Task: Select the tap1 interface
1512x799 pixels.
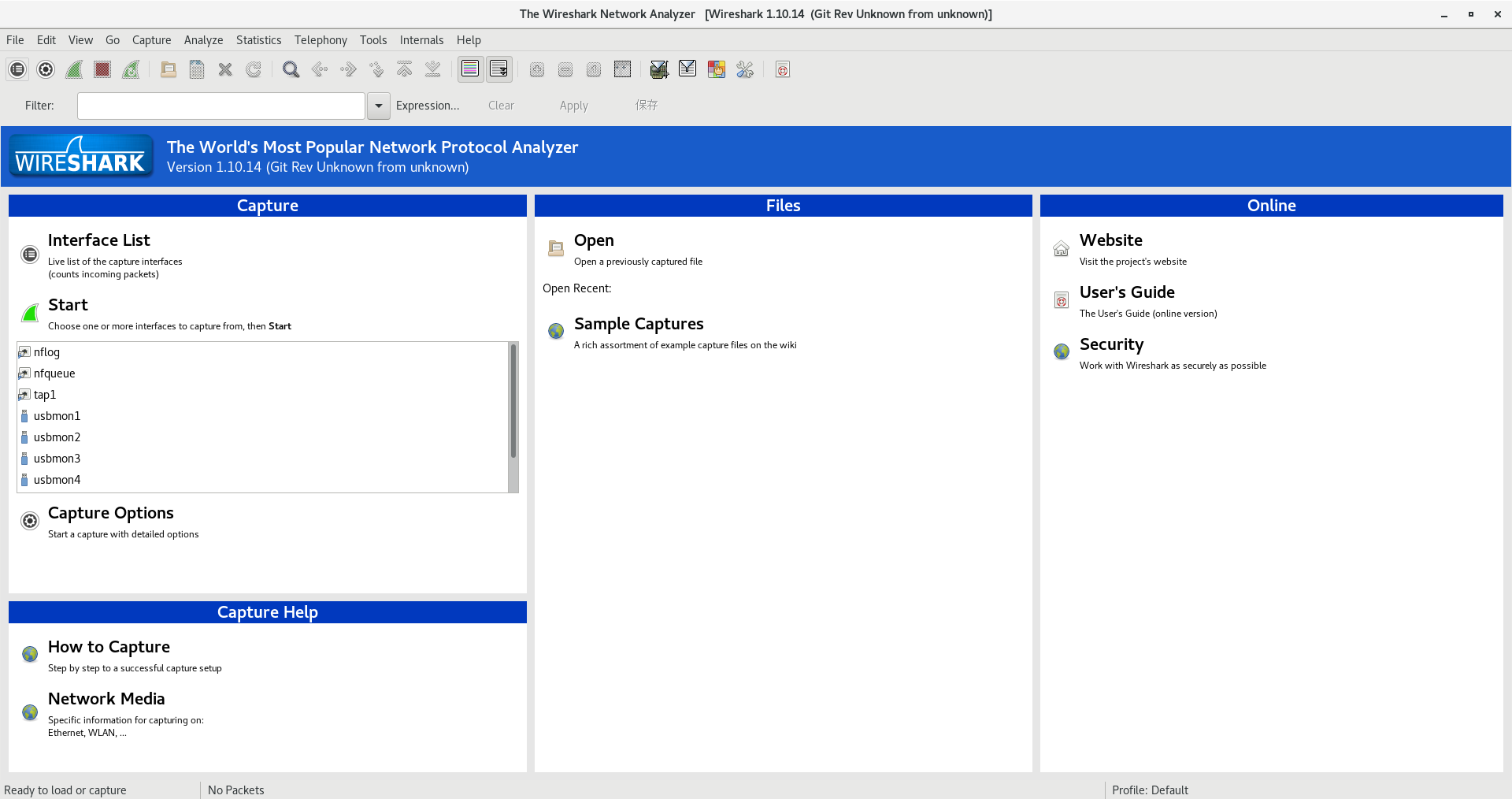Action: point(263,395)
